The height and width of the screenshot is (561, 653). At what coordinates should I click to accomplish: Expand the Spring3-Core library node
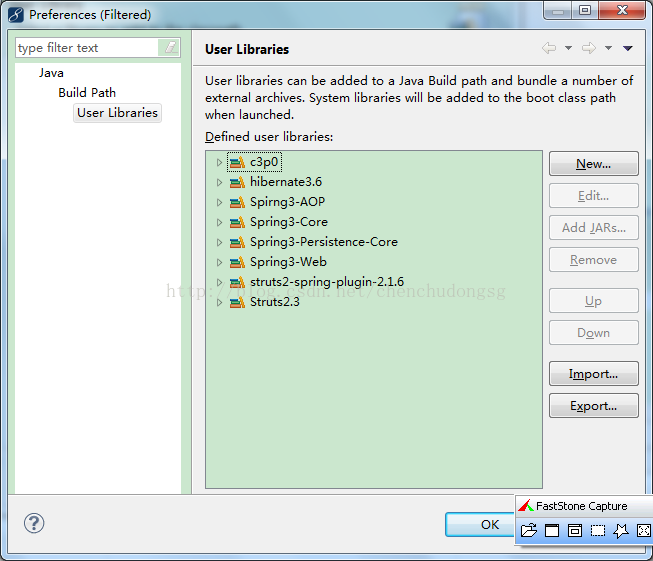tap(219, 222)
